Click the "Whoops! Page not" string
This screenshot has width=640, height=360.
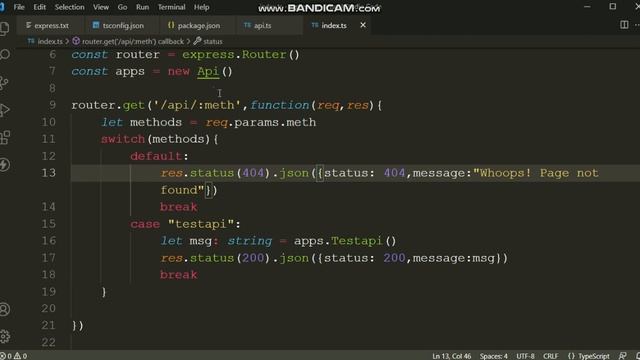pyautogui.click(x=536, y=173)
